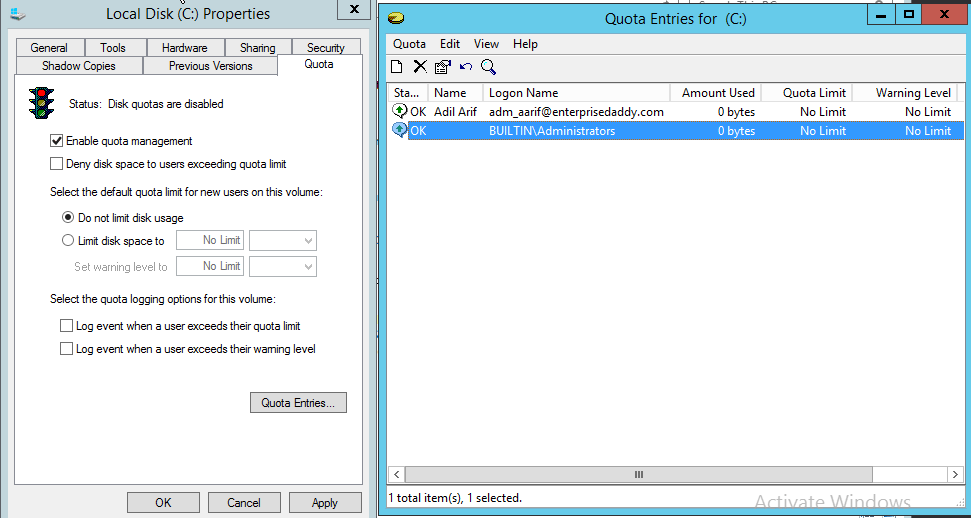Click the Delete Quota Entry X icon

tap(420, 67)
